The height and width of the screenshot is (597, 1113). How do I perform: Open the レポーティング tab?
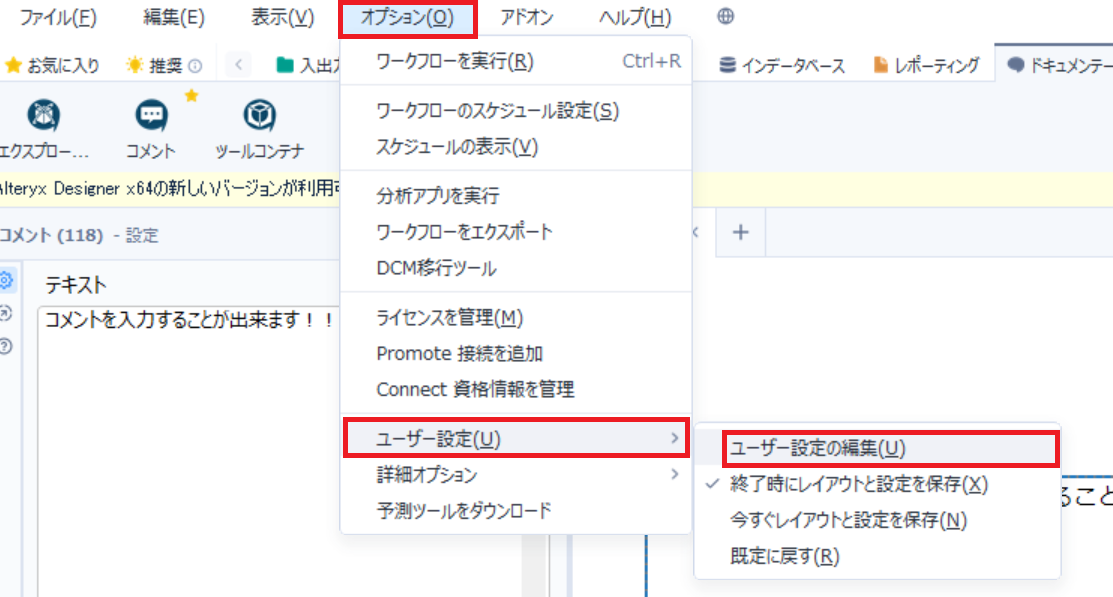point(926,66)
